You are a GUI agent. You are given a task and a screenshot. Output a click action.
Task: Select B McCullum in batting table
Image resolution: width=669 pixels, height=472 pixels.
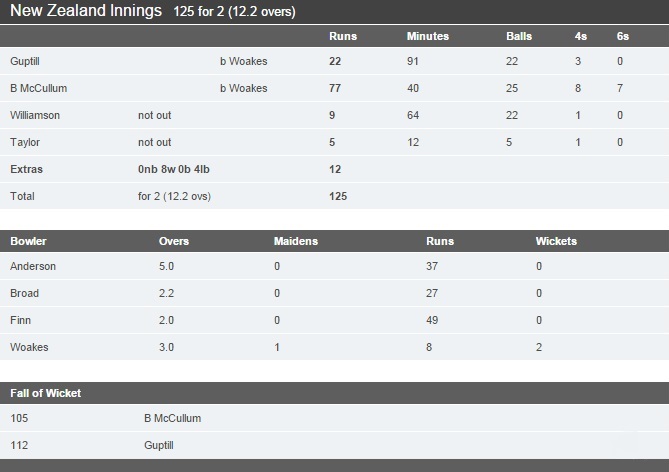coord(38,88)
